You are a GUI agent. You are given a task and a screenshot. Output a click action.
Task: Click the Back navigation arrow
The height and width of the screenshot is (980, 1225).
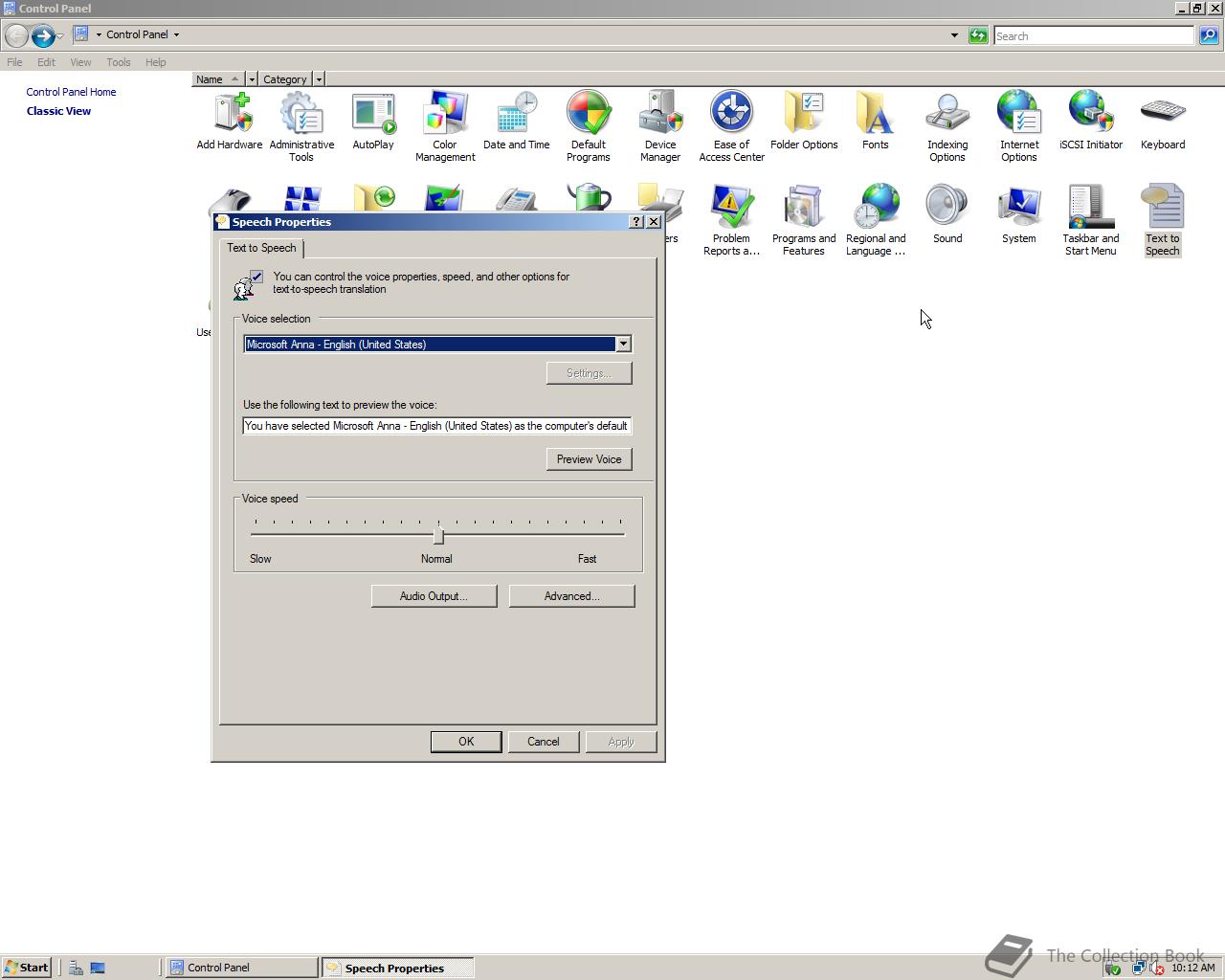(16, 36)
